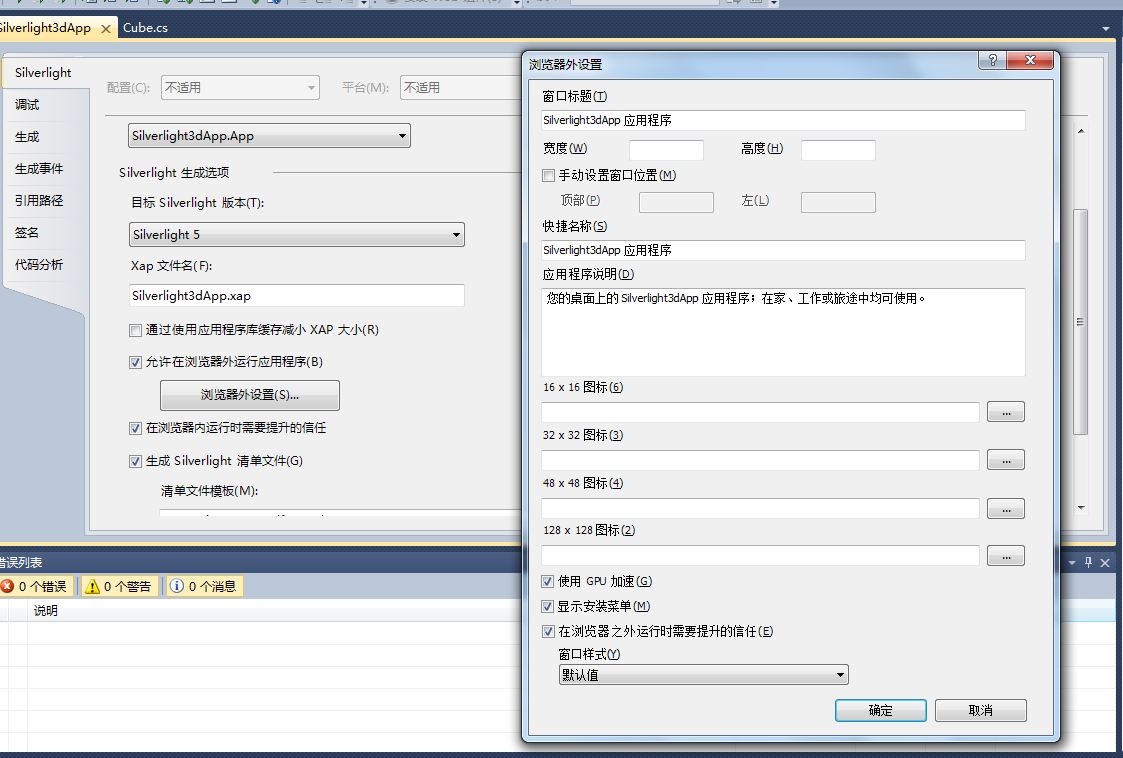
Task: Click the 取消 button to cancel
Action: click(980, 710)
